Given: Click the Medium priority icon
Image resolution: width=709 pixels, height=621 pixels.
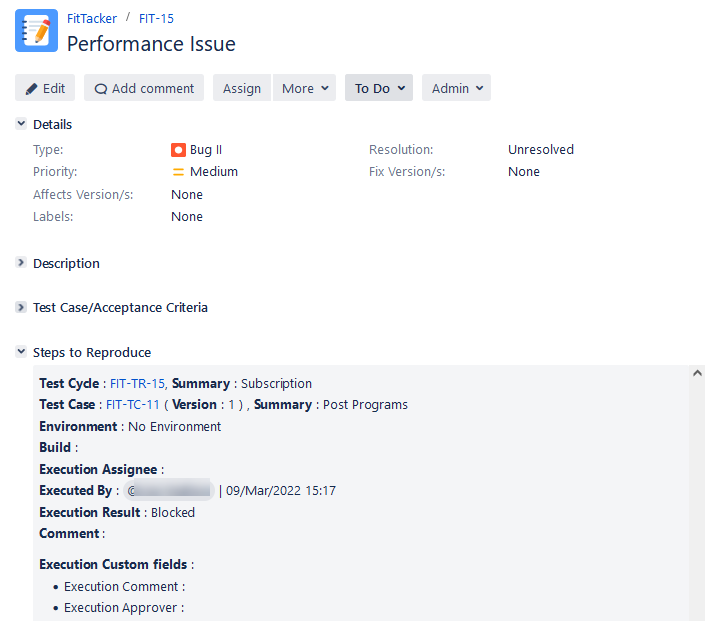Looking at the screenshot, I should click(178, 172).
